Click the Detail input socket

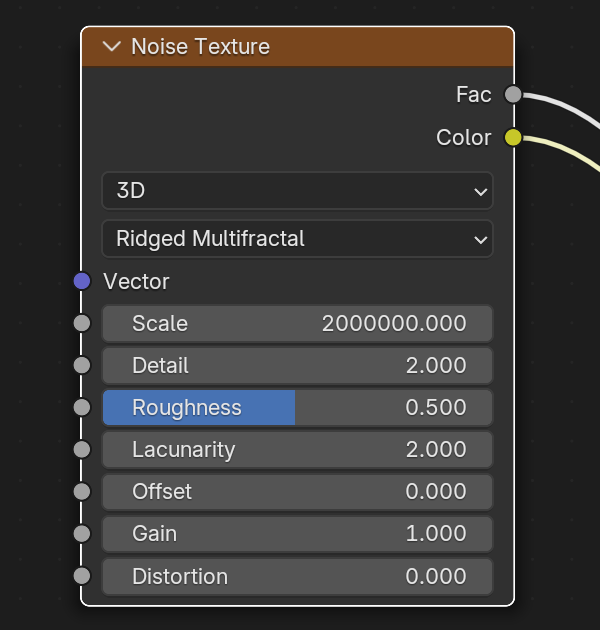tap(82, 365)
